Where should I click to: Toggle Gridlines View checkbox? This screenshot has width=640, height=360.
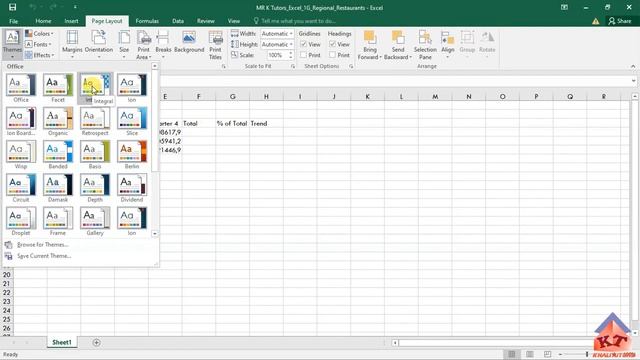pos(303,44)
